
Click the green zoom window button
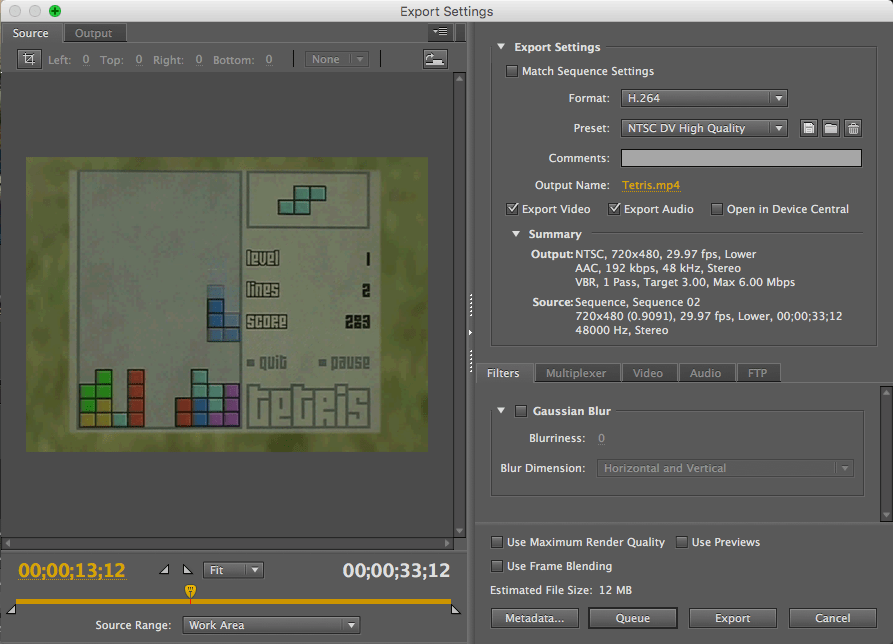pyautogui.click(x=55, y=11)
